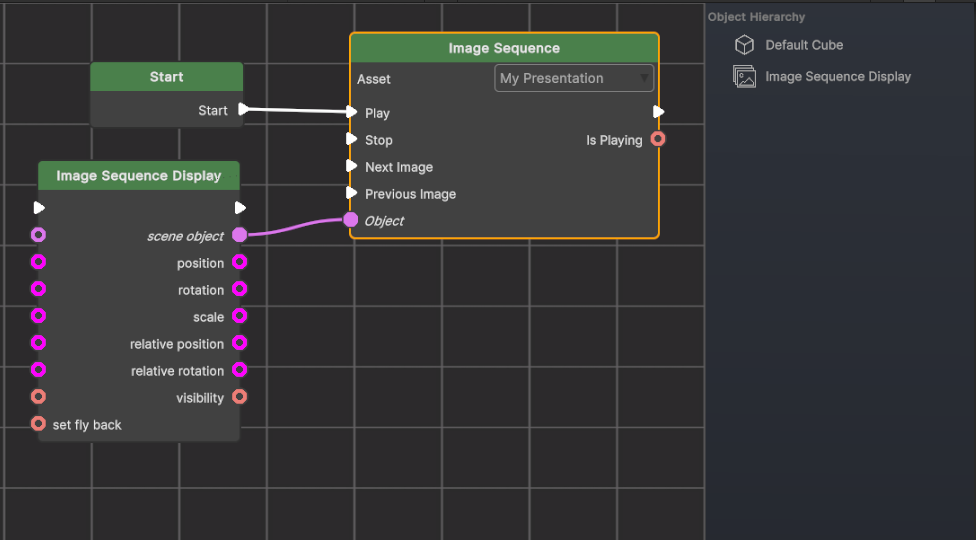
Task: Click the relative position input port
Action: 39,343
